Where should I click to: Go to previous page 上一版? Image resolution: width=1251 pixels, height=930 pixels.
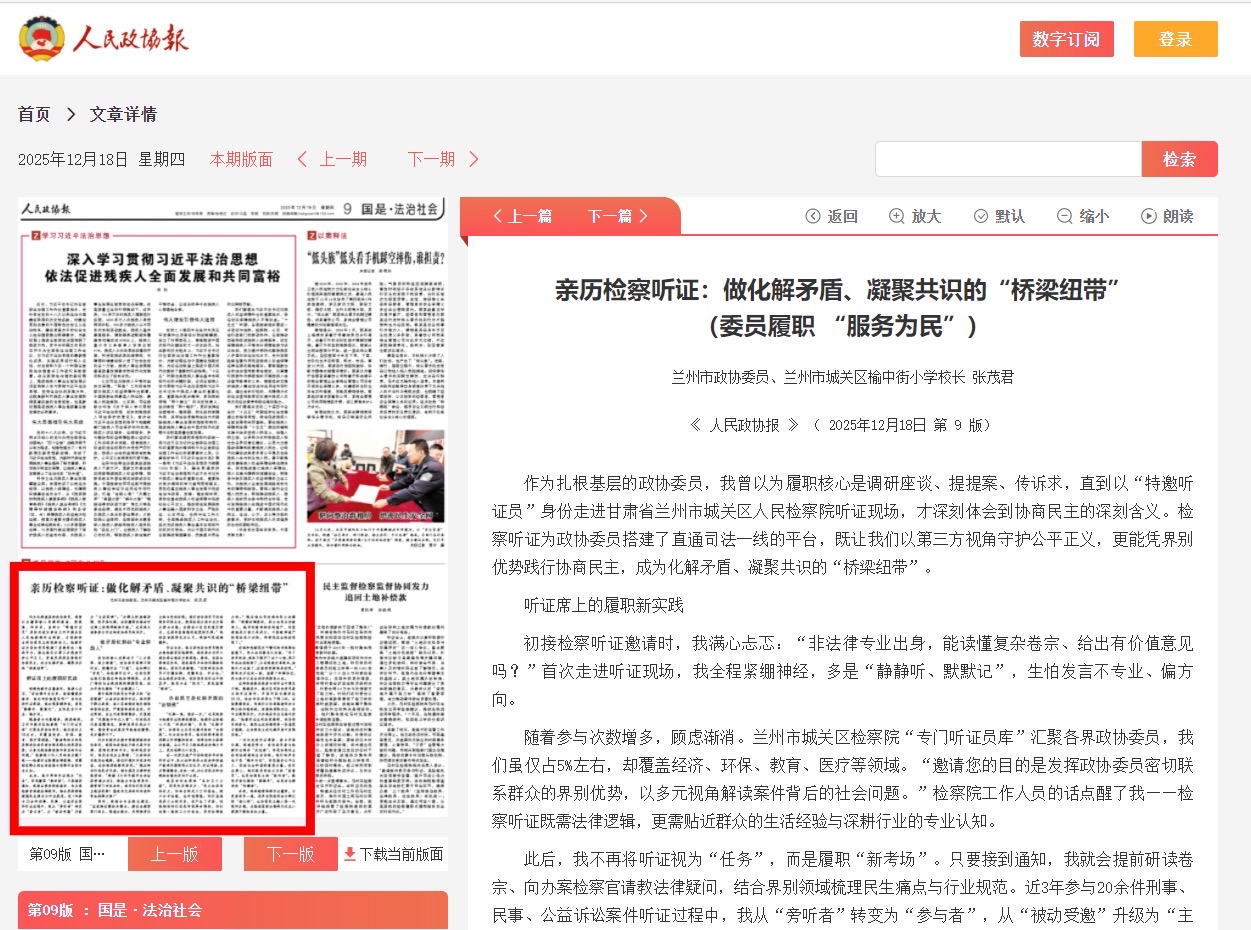[175, 854]
